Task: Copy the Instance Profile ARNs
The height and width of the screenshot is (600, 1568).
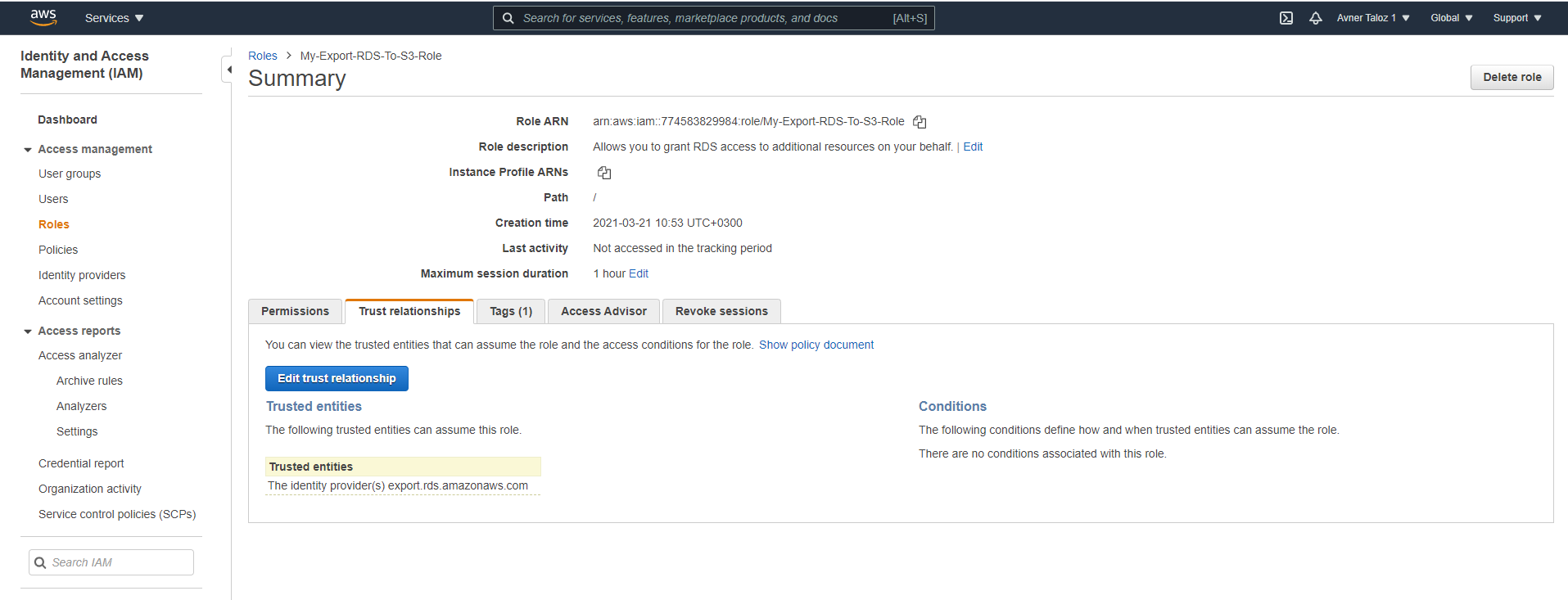Action: pos(604,173)
